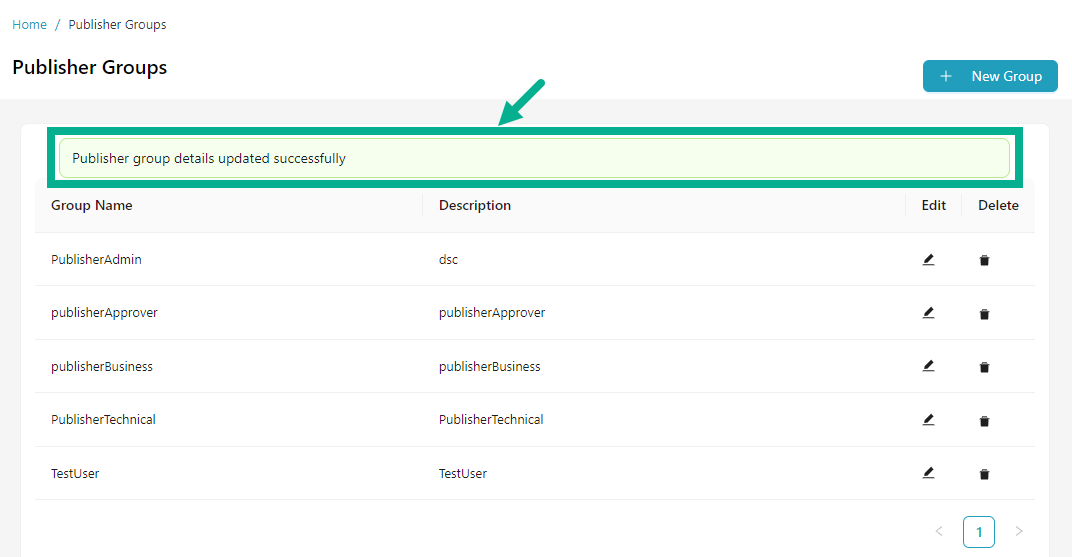Viewport: 1072px width, 557px height.
Task: Select the TestUser group name
Action: [x=75, y=474]
